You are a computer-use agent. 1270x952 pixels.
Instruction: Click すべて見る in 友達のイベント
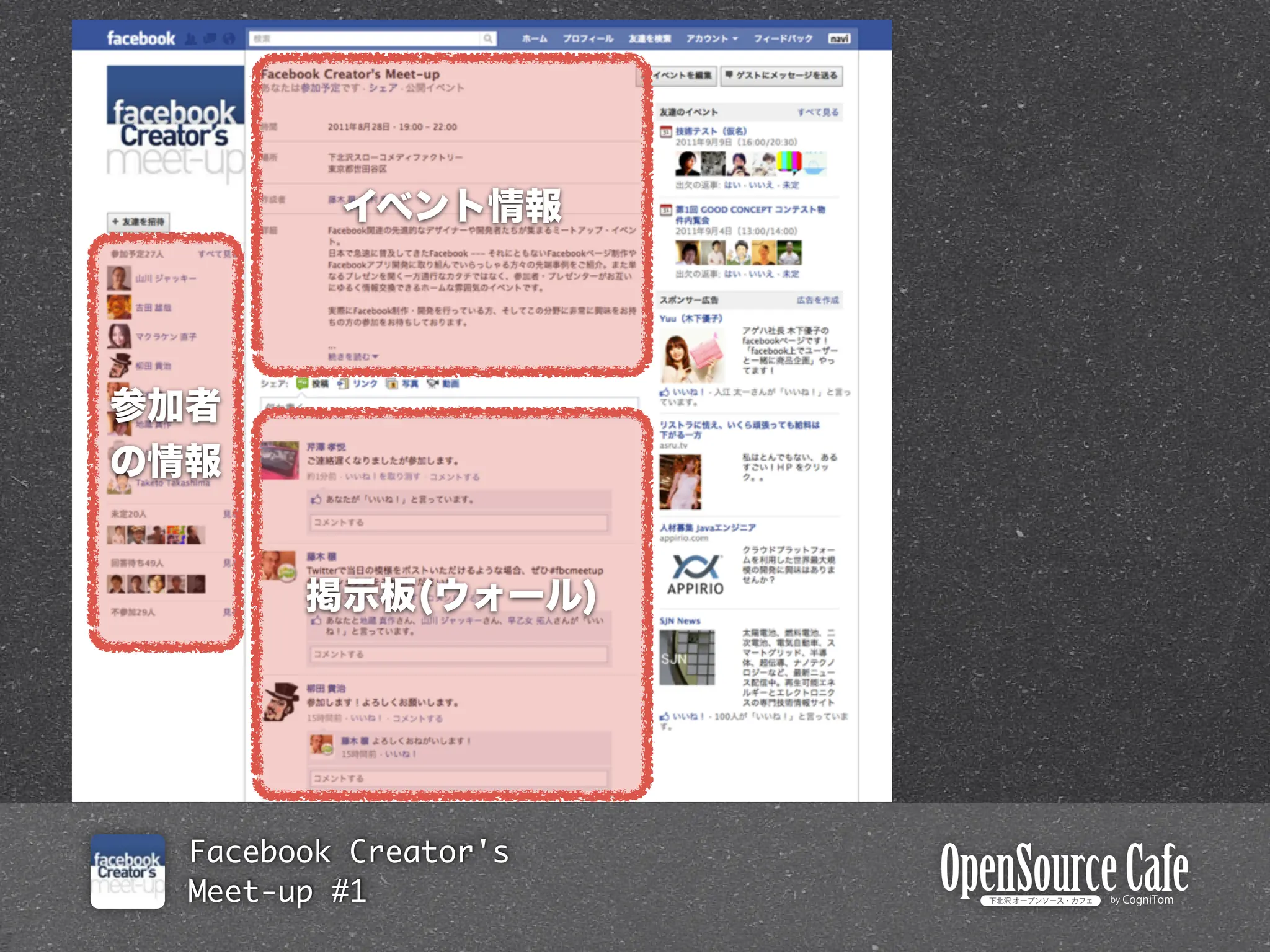point(817,112)
